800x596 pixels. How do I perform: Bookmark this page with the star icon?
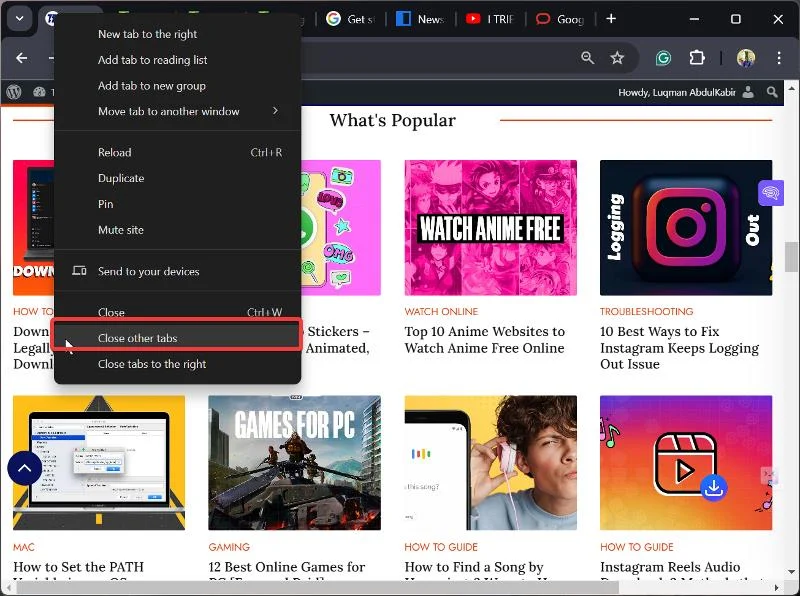tap(617, 58)
